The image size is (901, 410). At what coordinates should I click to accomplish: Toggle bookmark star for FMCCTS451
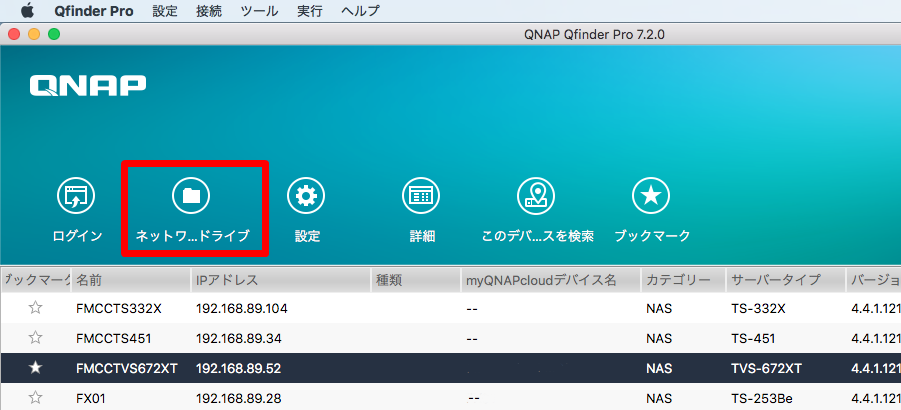coord(36,338)
